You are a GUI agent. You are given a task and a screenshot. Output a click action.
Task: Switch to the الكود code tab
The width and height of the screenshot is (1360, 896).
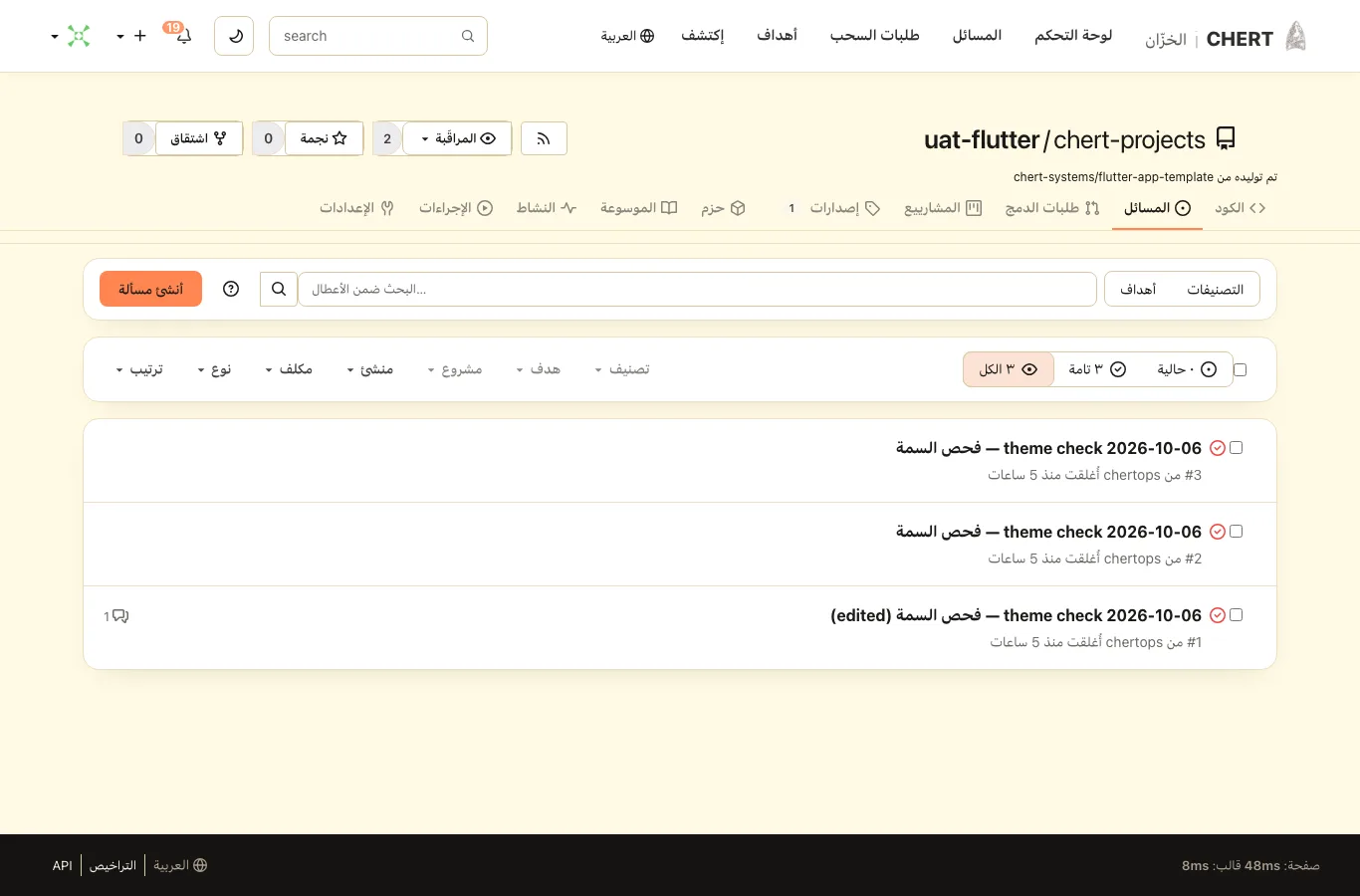1240,208
